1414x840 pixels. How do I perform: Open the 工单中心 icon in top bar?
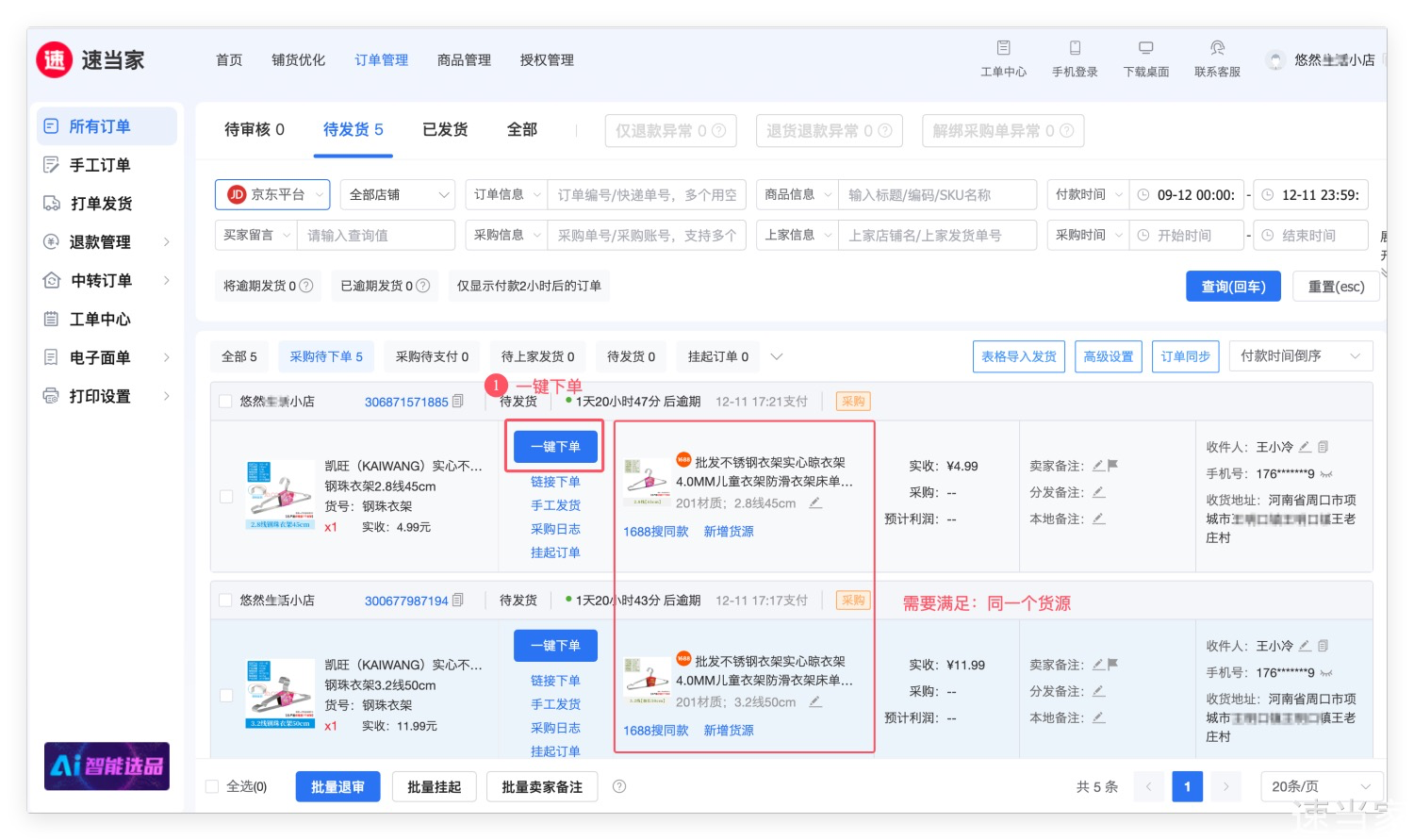pos(1003,48)
